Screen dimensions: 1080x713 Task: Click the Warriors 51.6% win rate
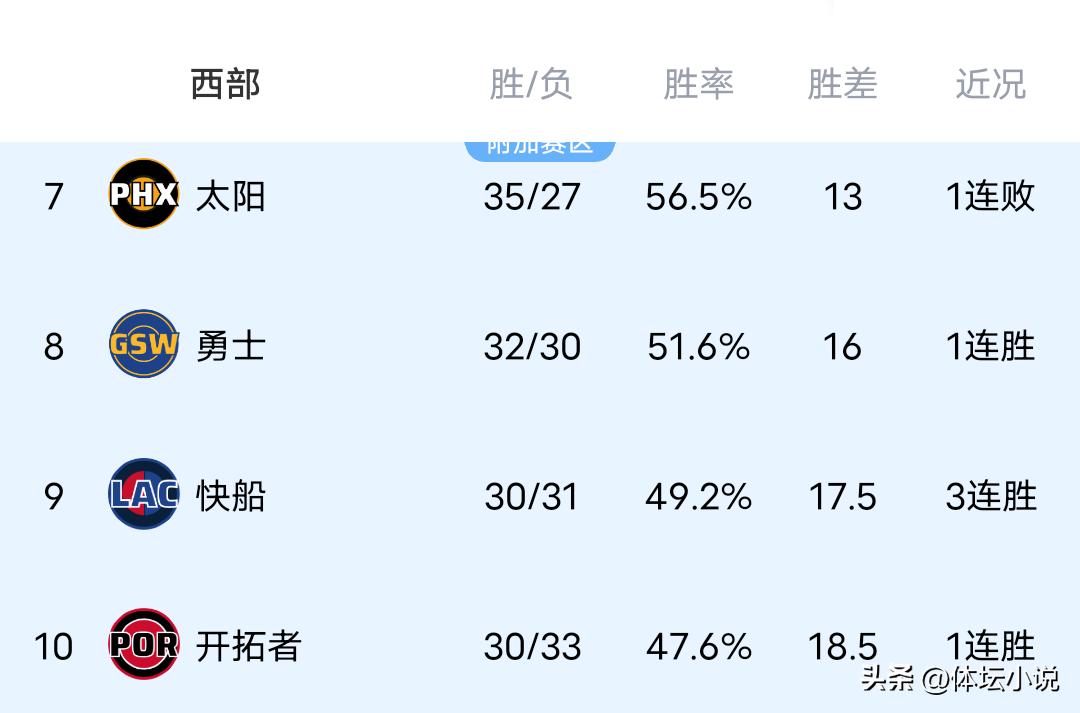(698, 346)
